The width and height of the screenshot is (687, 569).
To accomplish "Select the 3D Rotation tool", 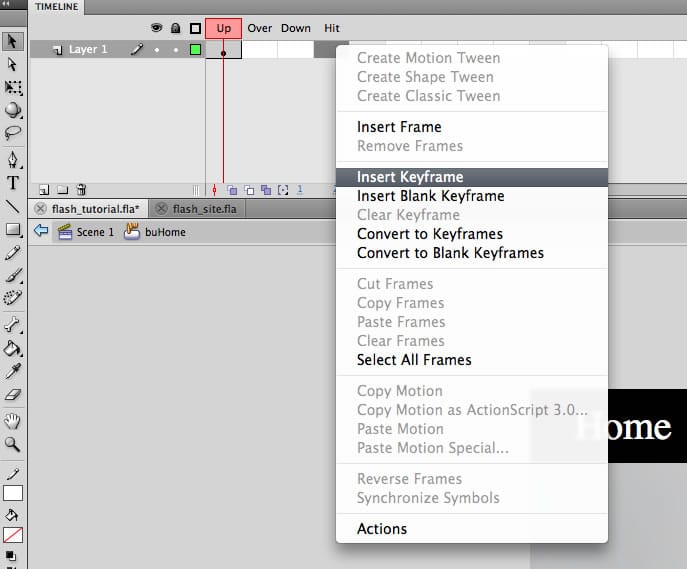I will tap(13, 110).
